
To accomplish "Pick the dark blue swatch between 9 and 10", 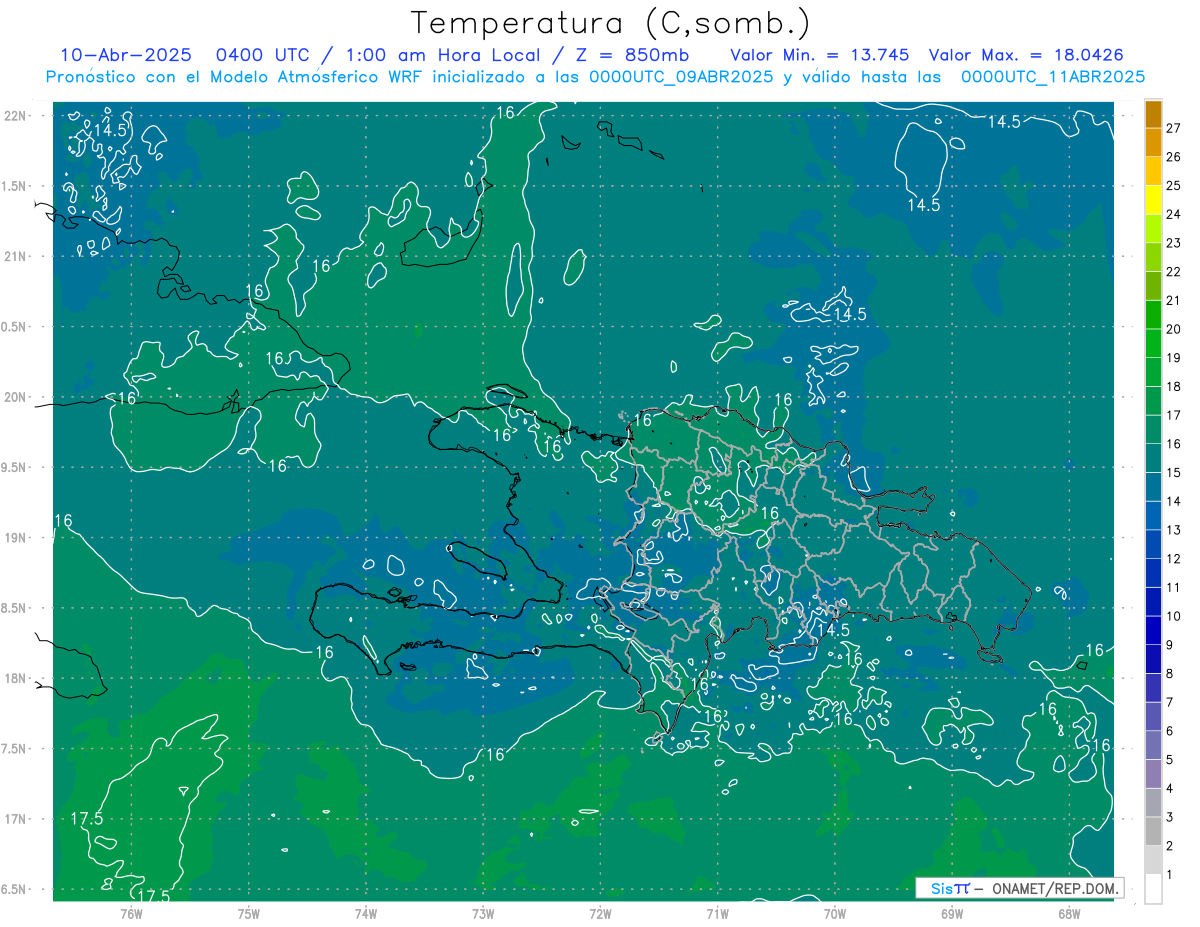I will [x=1153, y=630].
